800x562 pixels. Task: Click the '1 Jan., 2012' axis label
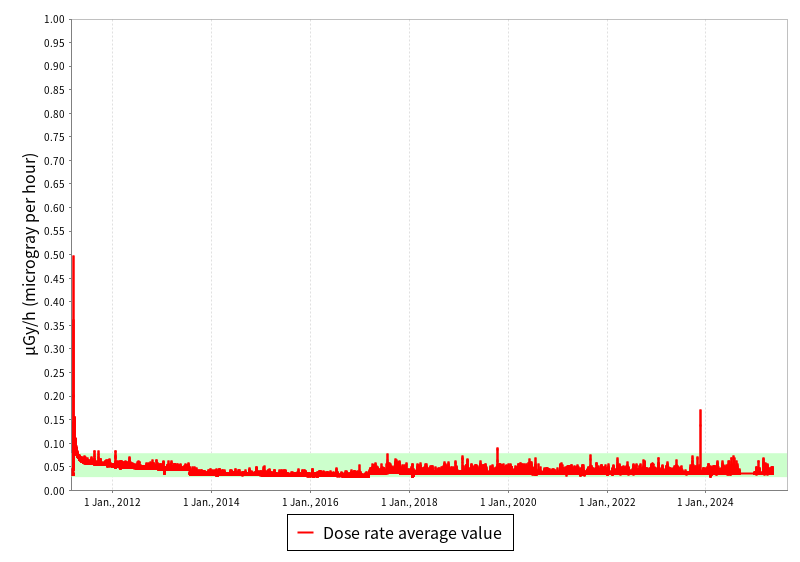(x=112, y=502)
